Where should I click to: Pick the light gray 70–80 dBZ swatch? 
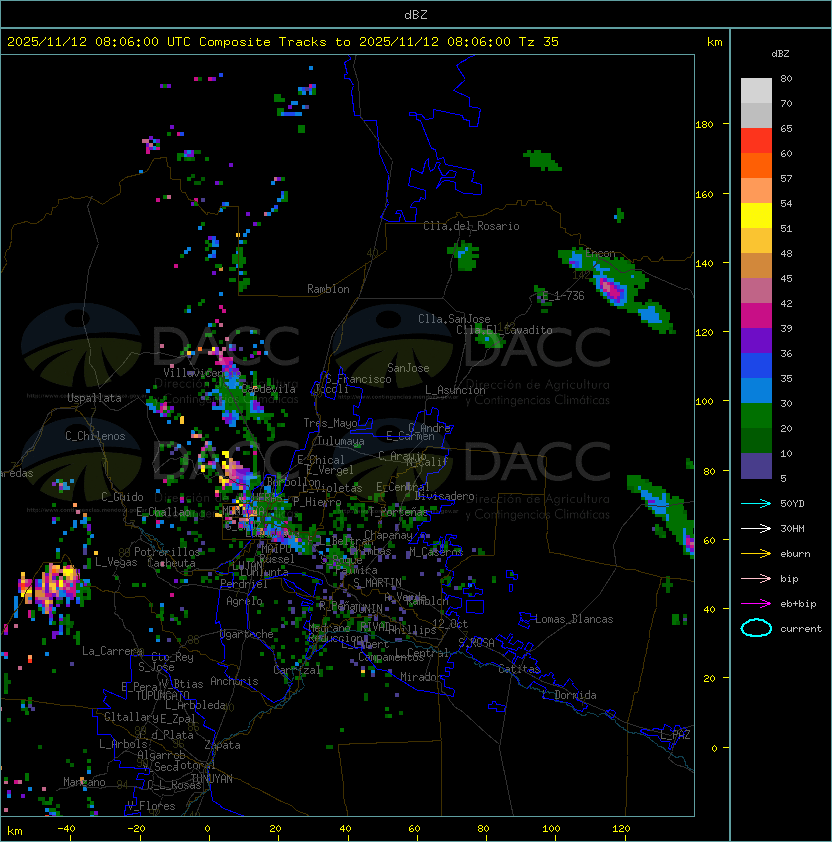point(756,91)
